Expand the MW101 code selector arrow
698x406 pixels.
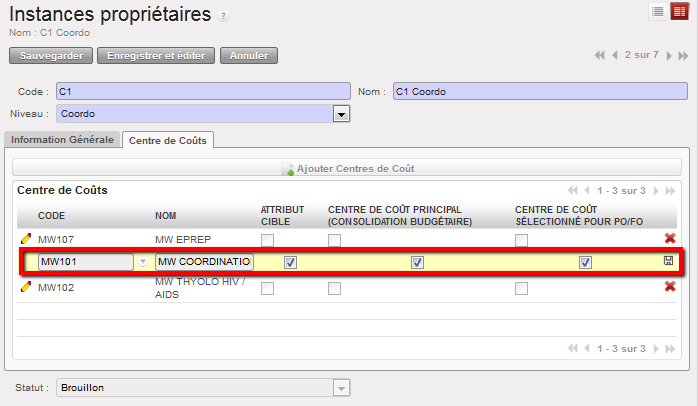coord(142,262)
